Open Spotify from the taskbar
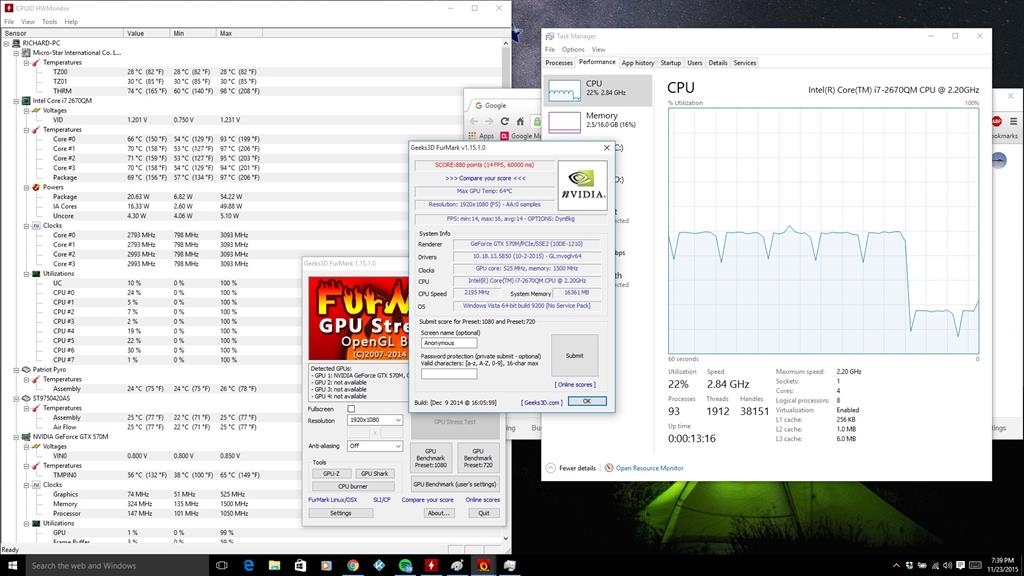Viewport: 1024px width, 576px height. (405, 566)
